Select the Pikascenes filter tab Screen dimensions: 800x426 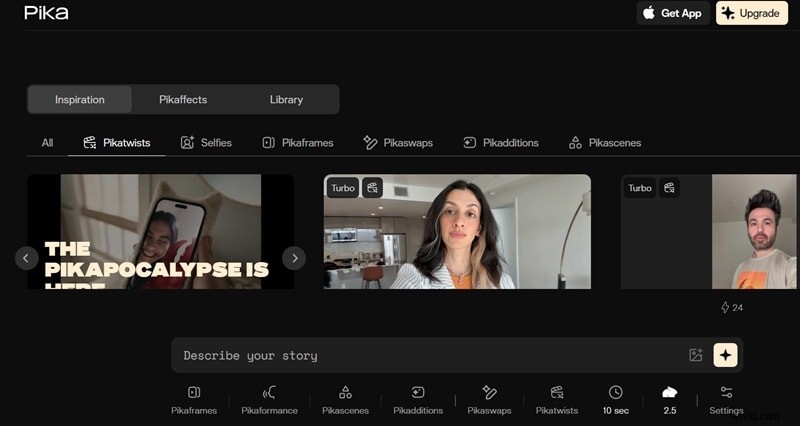pyautogui.click(x=605, y=143)
